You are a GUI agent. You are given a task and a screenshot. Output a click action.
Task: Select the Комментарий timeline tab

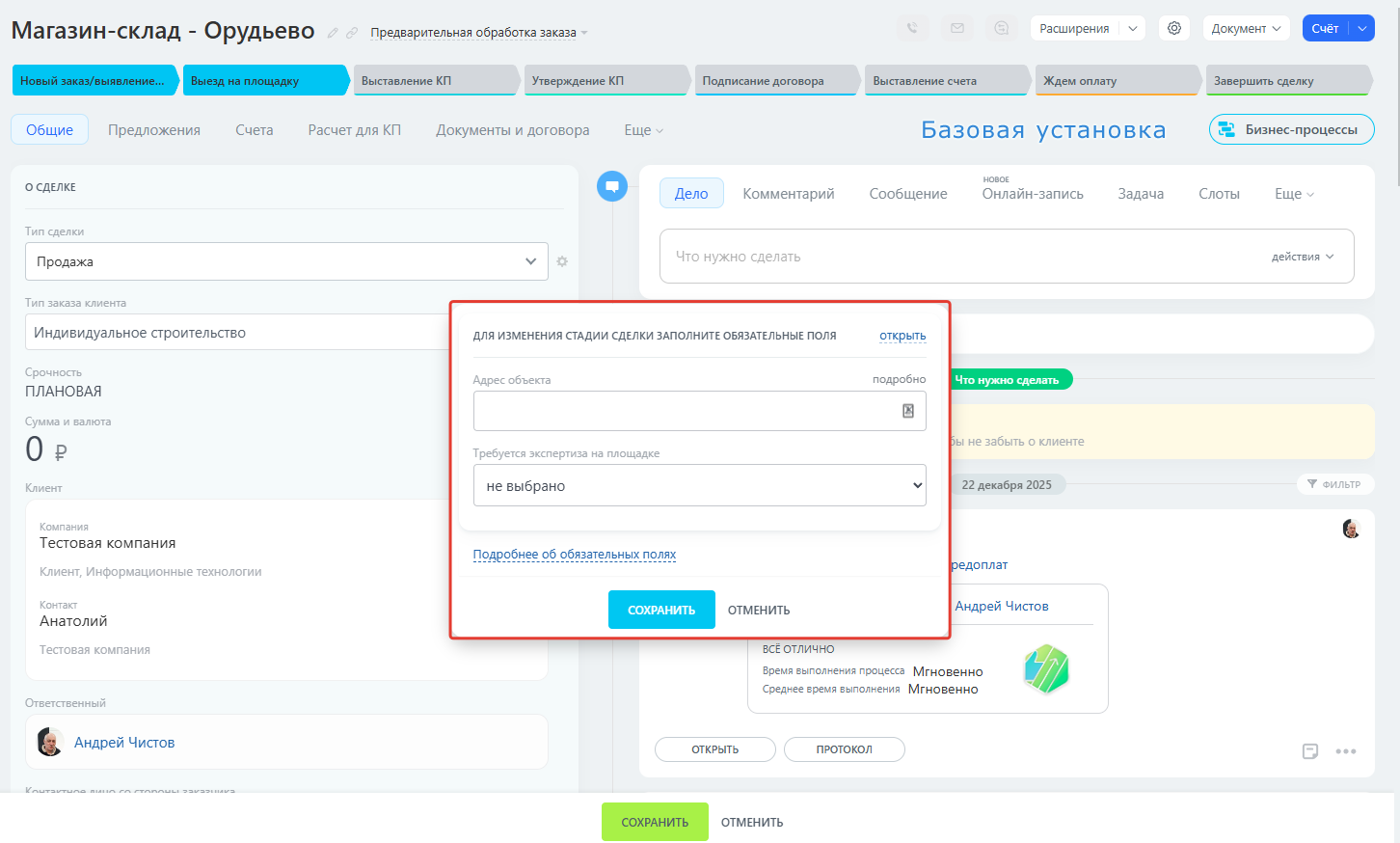(789, 194)
